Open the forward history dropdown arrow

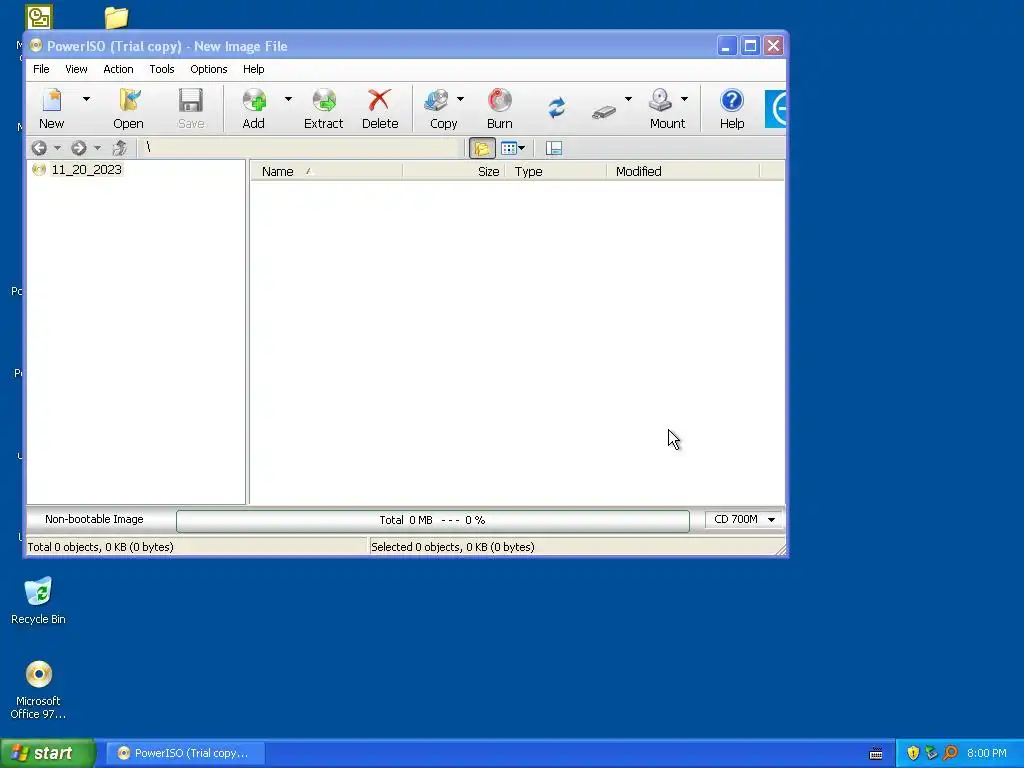click(97, 148)
